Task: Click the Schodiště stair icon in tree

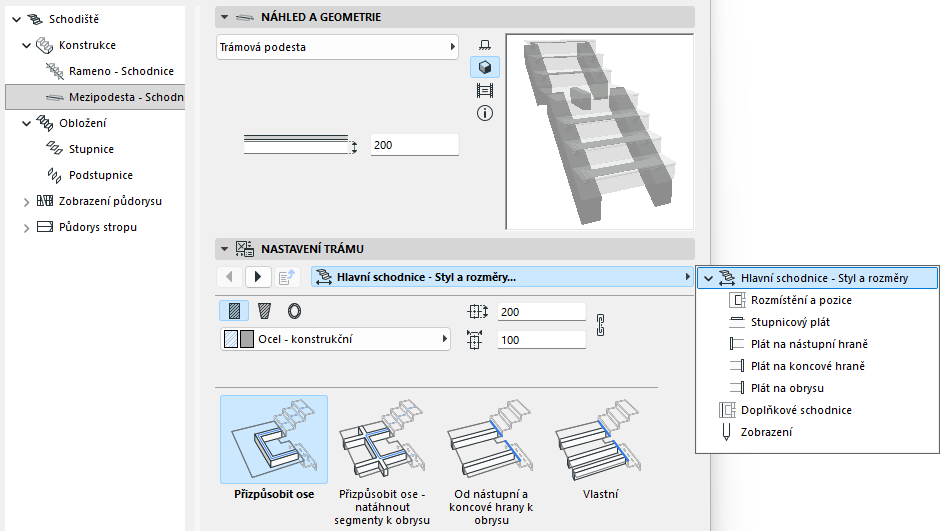Action: click(x=35, y=19)
